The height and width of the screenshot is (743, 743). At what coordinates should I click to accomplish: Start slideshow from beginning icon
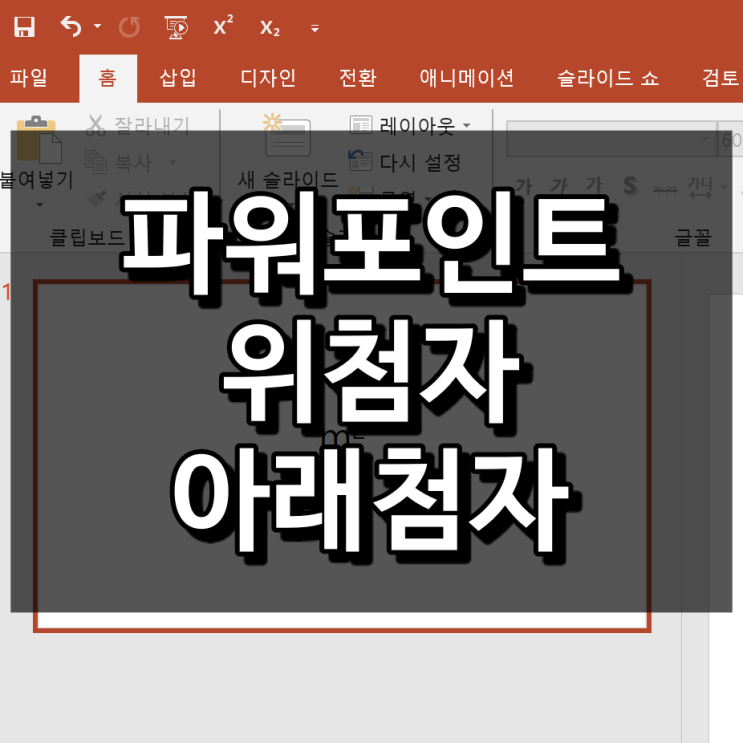[176, 27]
